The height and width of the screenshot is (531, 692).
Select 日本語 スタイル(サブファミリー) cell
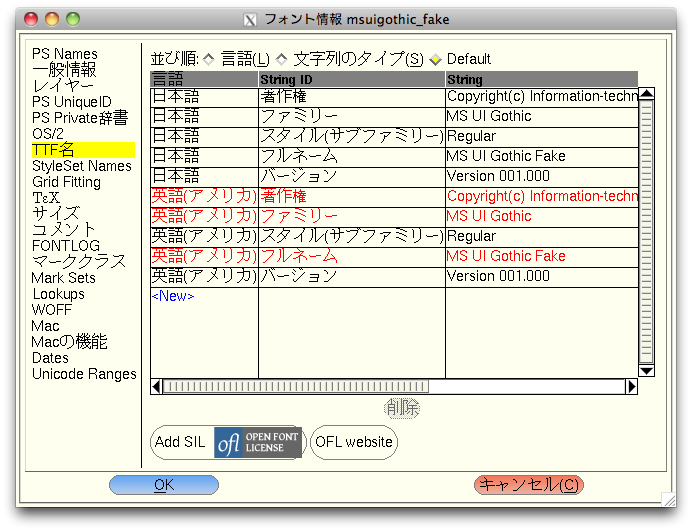tap(352, 136)
